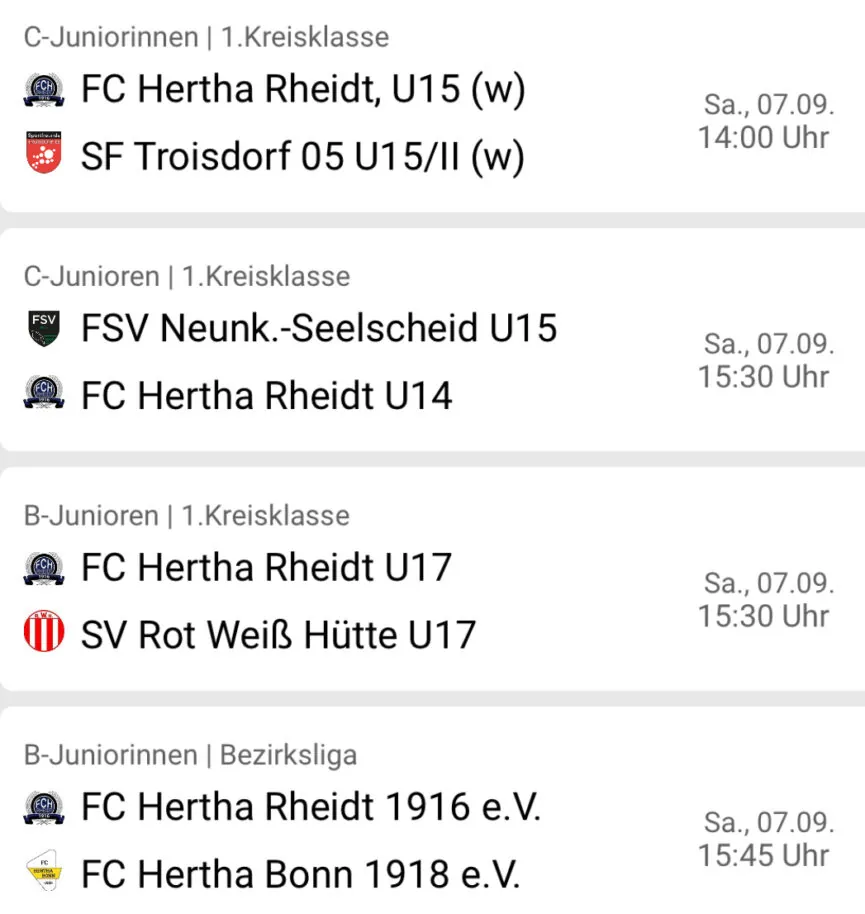865x914 pixels.
Task: Click the red SF Troisdorf 05 crest
Action: (44, 153)
